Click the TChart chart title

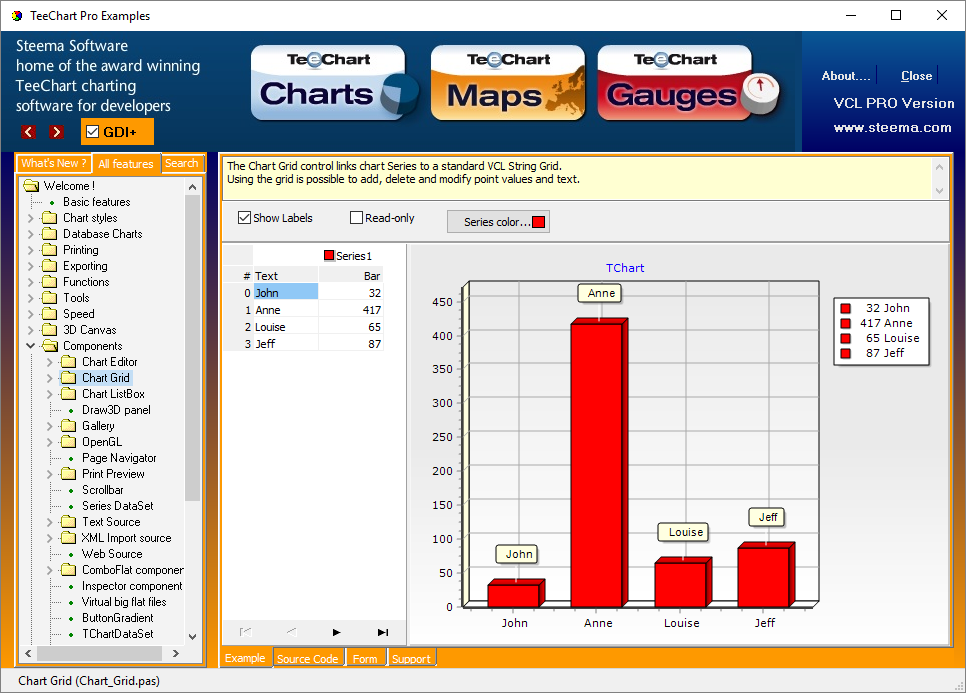(x=625, y=268)
